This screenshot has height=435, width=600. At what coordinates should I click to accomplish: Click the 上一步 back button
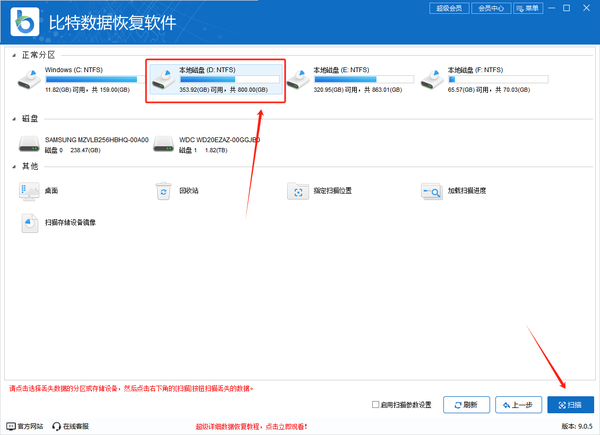pyautogui.click(x=518, y=405)
